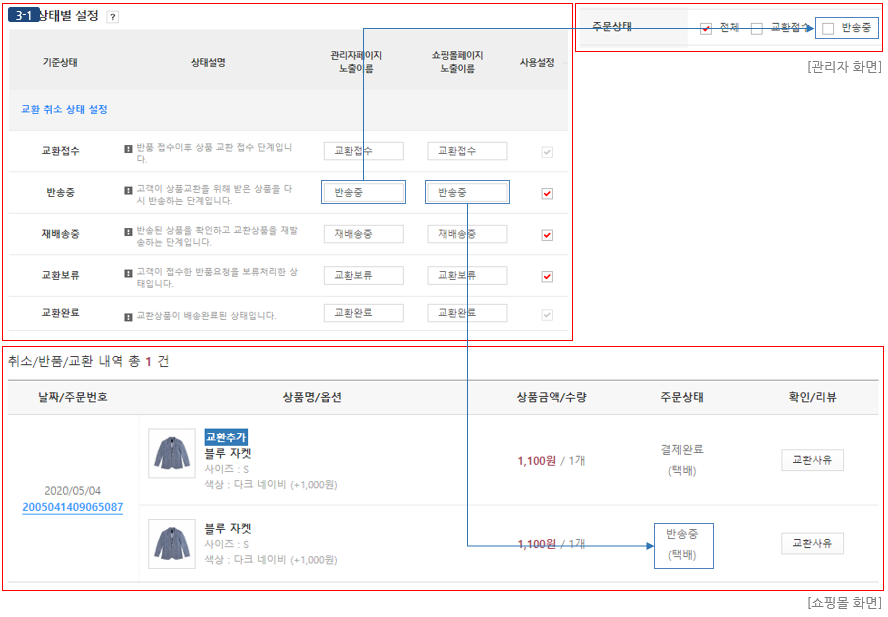Click the 결제완료 order status text

pyautogui.click(x=682, y=449)
